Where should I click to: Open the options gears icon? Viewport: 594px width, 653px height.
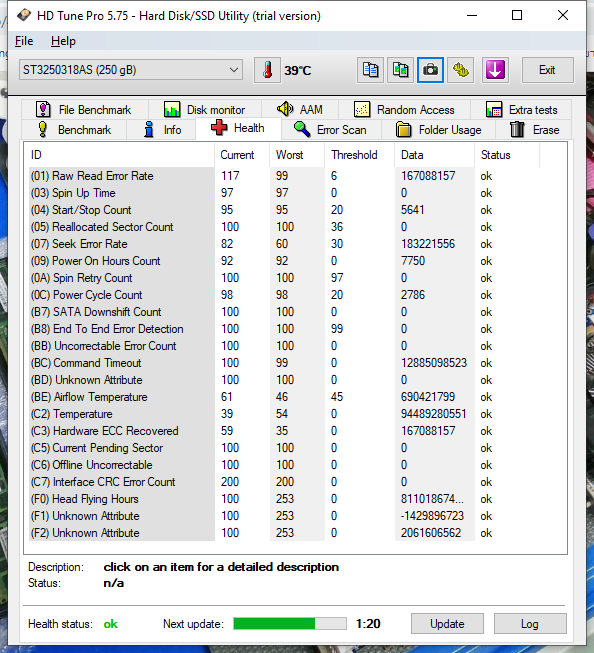point(460,70)
